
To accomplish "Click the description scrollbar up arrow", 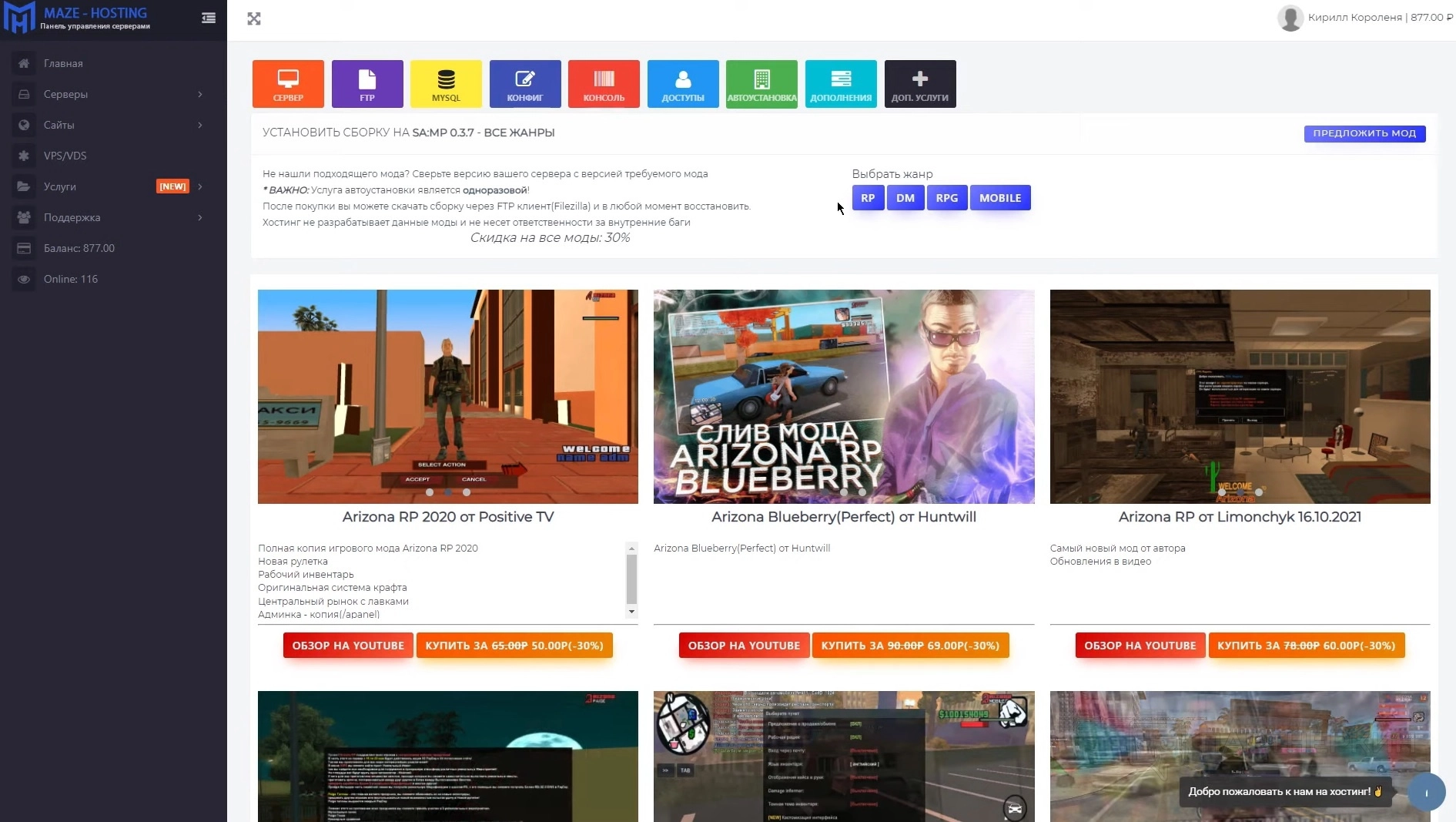I will tap(632, 549).
